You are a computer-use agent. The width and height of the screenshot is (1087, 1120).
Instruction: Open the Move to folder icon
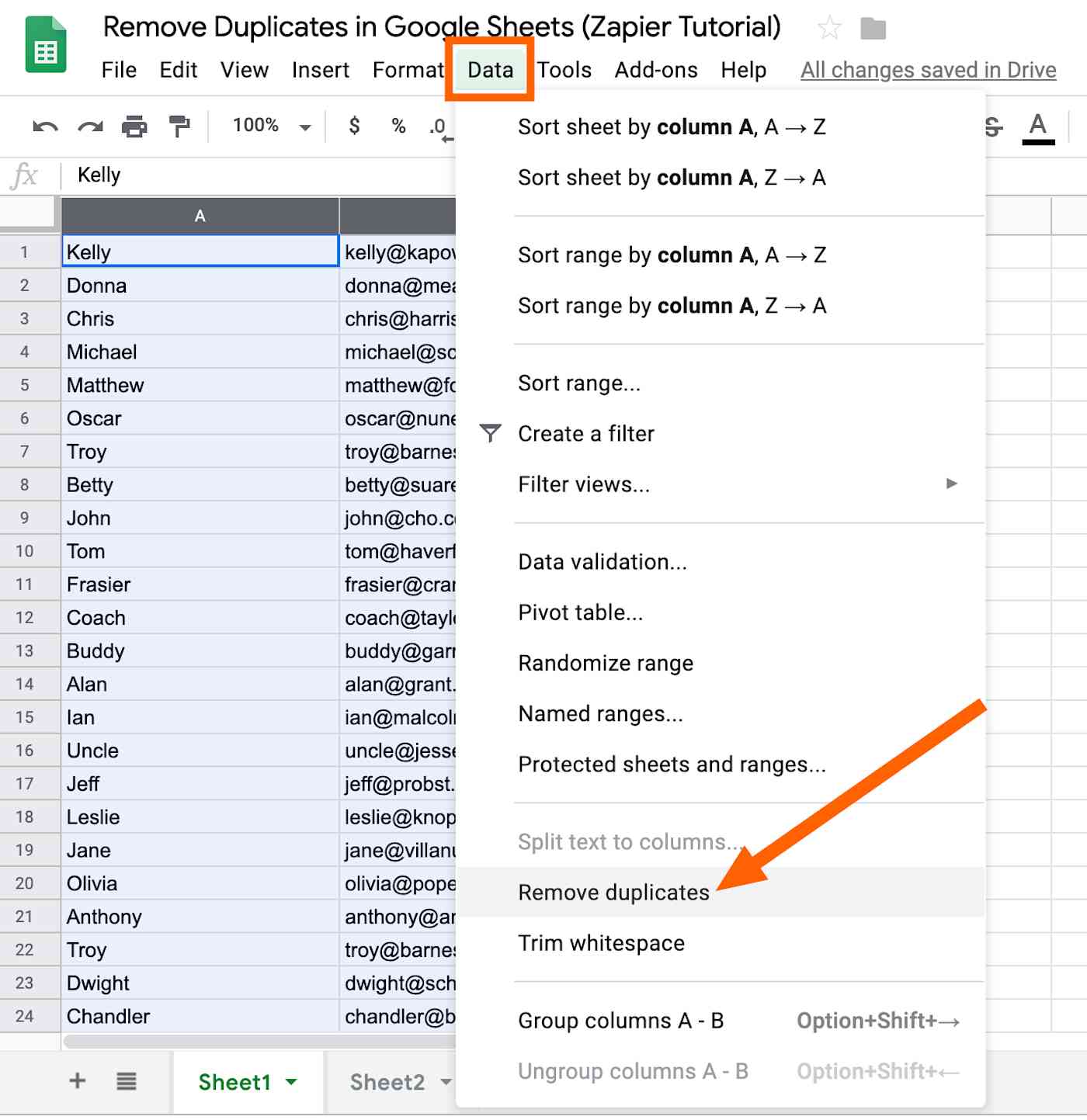(873, 29)
